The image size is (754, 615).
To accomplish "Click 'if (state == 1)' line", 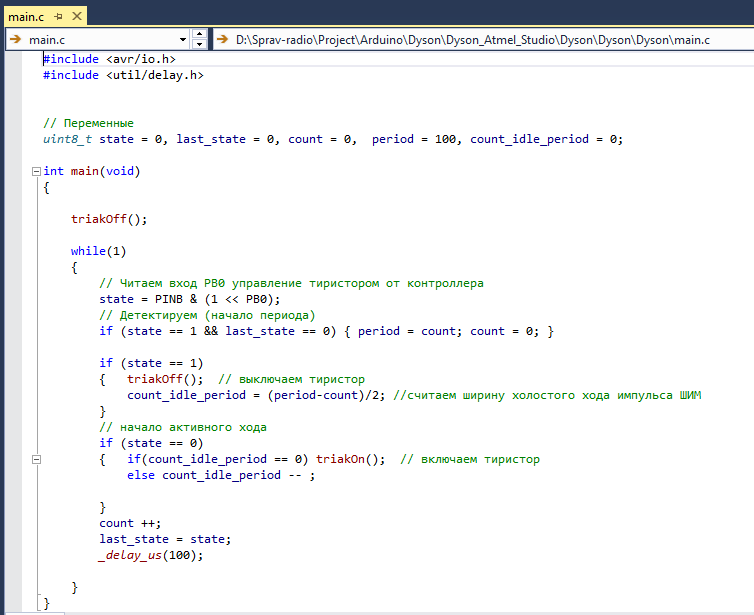I will coord(151,363).
